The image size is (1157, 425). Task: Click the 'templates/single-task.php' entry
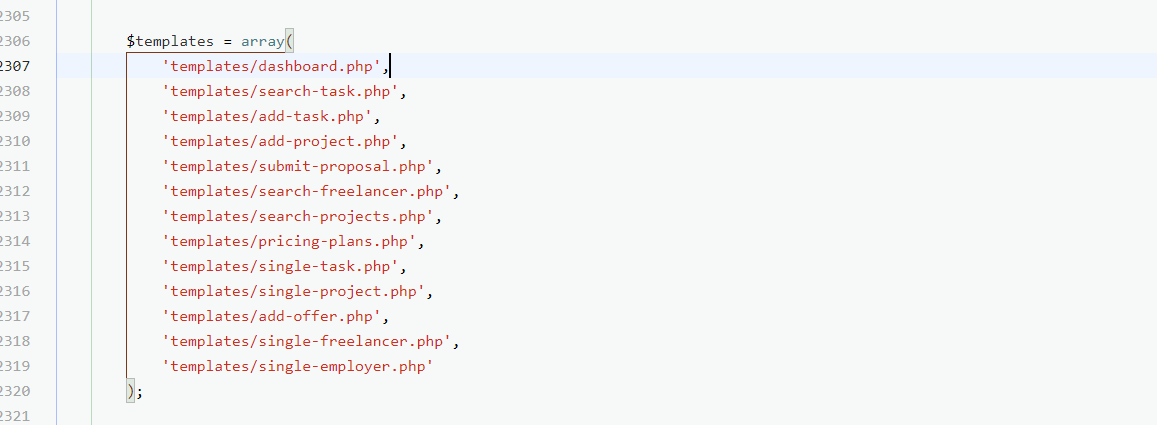281,267
